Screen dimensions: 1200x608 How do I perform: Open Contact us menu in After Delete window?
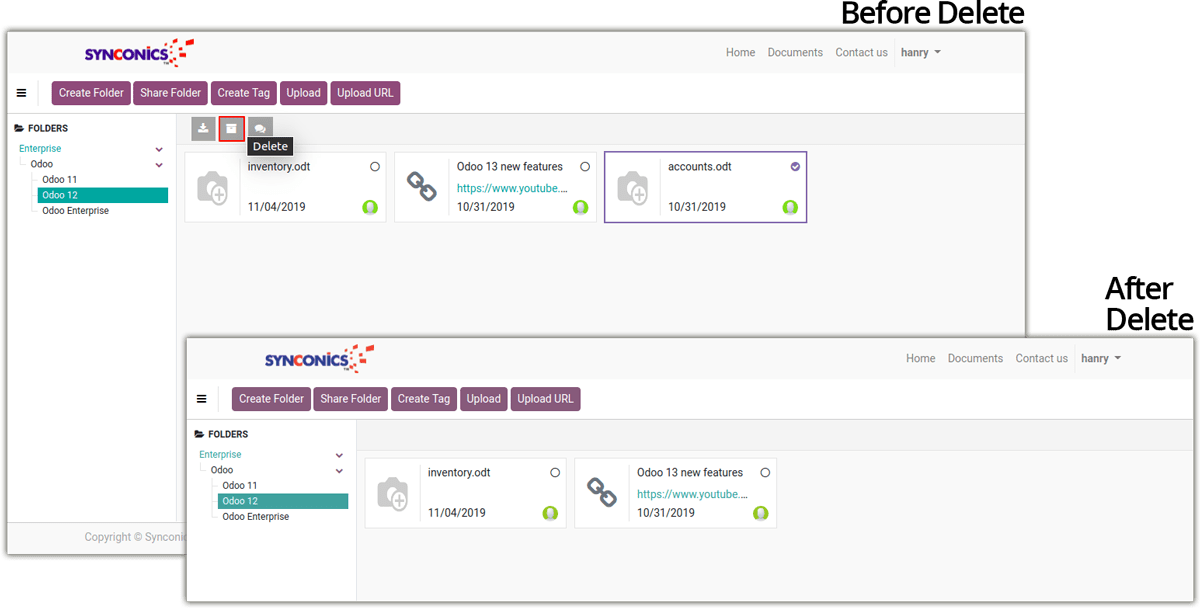coord(1041,359)
